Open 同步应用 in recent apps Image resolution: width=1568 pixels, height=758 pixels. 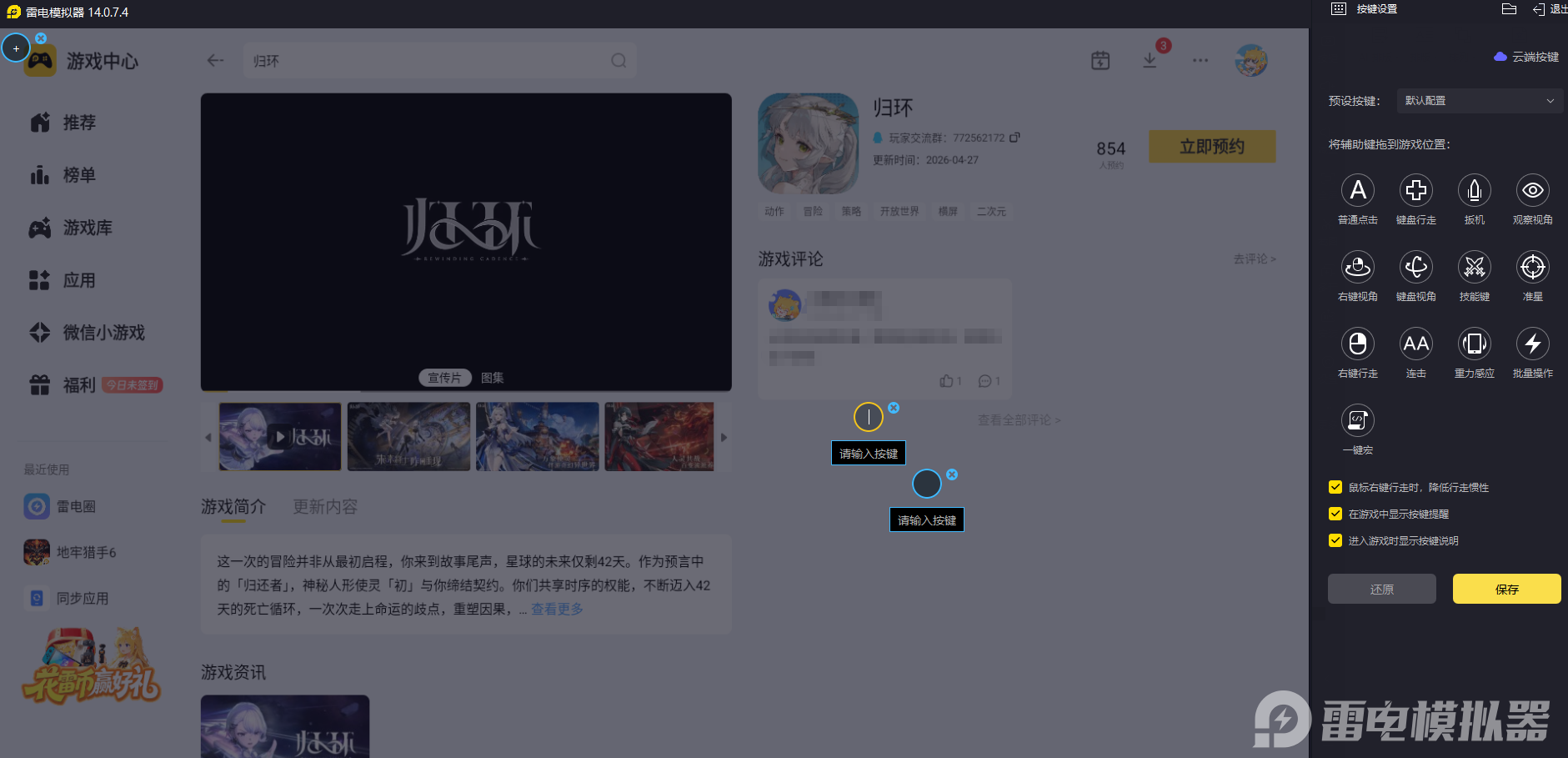(x=67, y=598)
